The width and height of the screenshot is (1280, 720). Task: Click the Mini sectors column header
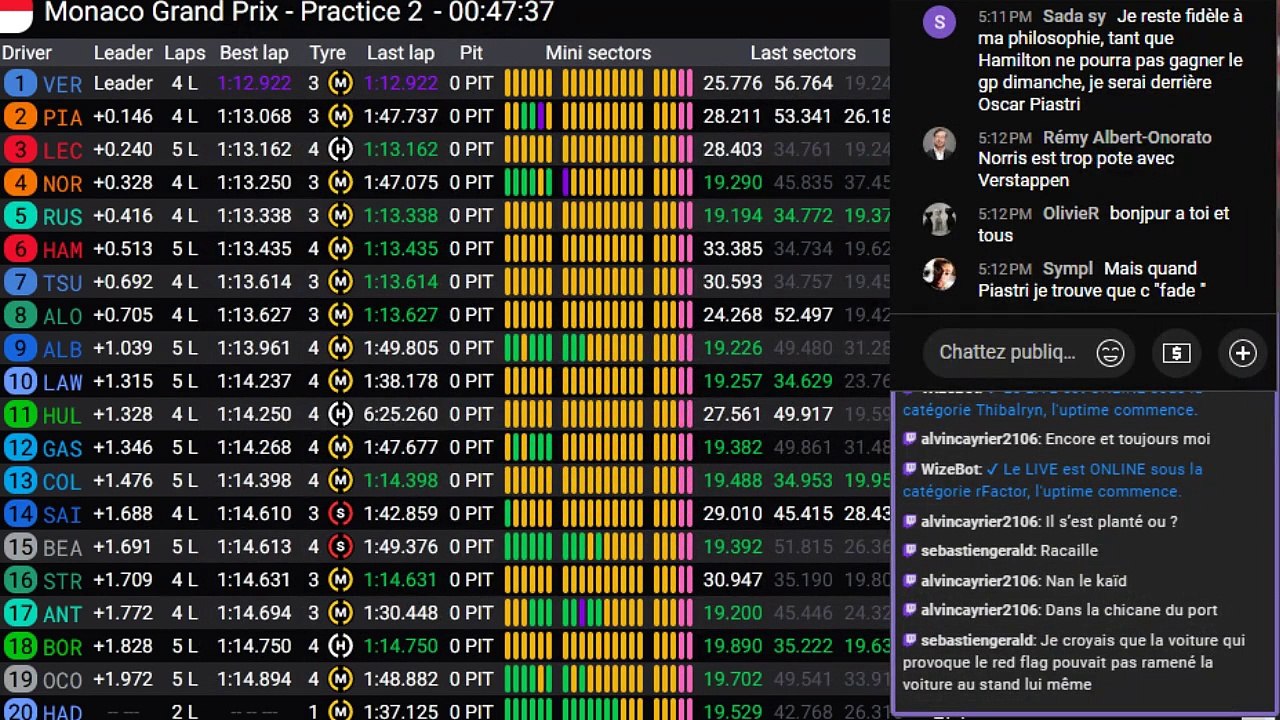click(x=598, y=53)
